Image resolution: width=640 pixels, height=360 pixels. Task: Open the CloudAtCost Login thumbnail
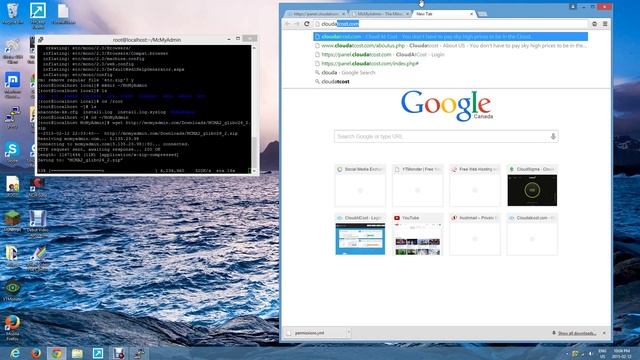pos(360,235)
